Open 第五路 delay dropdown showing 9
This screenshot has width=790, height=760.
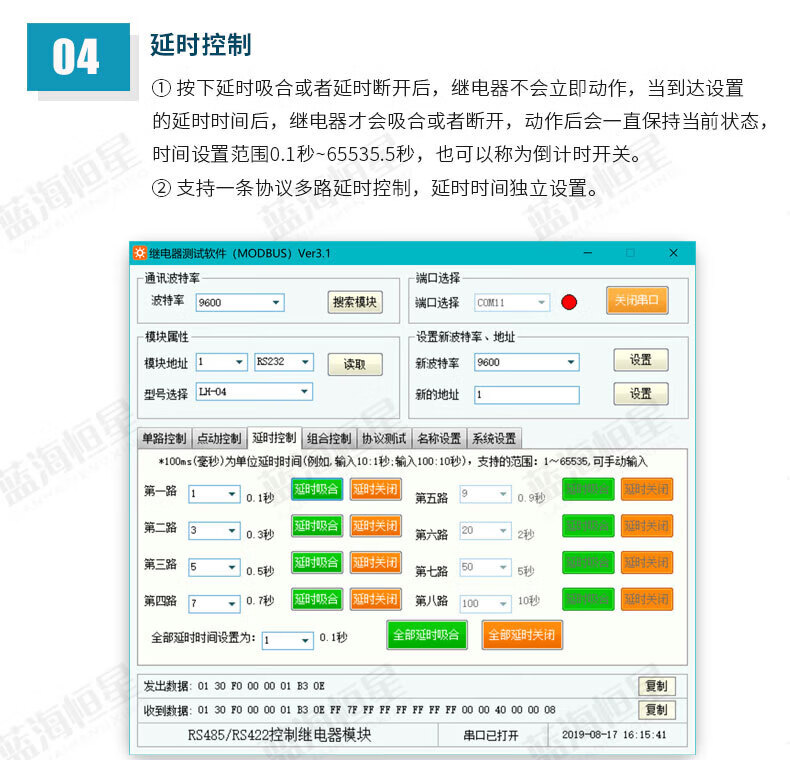click(x=485, y=494)
